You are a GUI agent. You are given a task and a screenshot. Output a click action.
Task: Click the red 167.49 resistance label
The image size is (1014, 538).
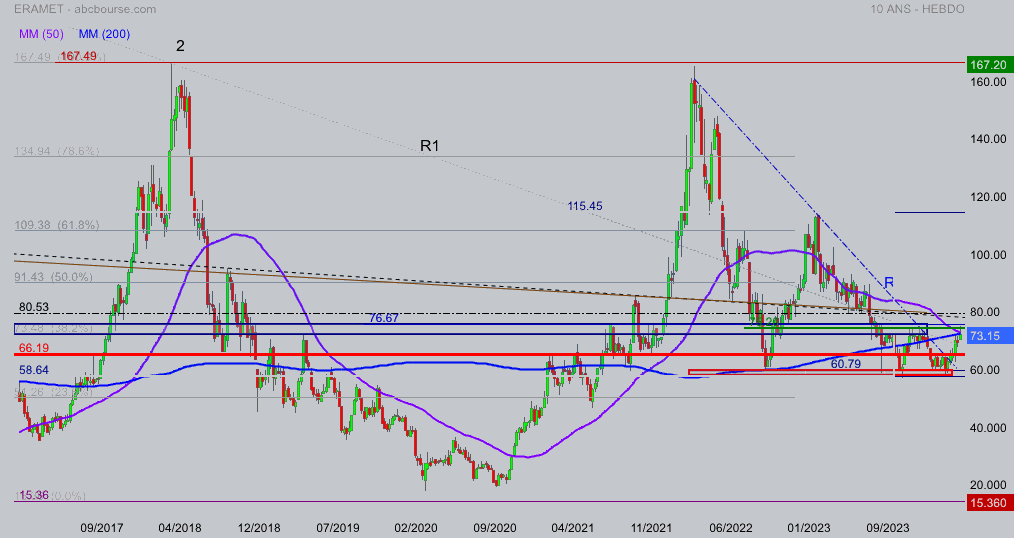(78, 56)
